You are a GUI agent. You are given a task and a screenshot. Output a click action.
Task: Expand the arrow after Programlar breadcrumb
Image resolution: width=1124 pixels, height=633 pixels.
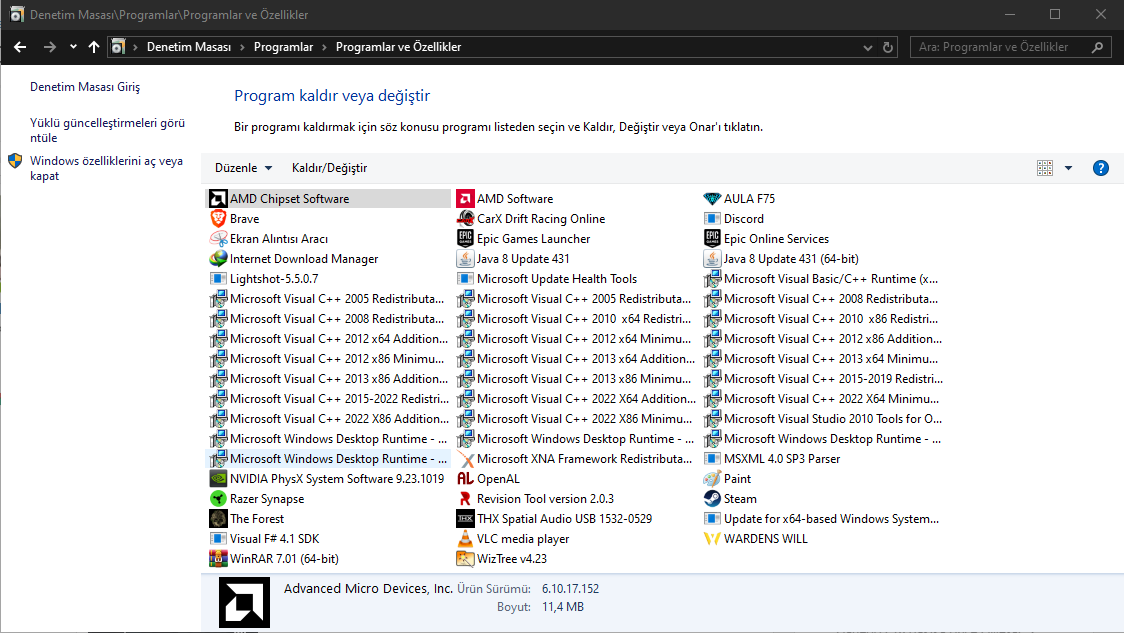324,47
